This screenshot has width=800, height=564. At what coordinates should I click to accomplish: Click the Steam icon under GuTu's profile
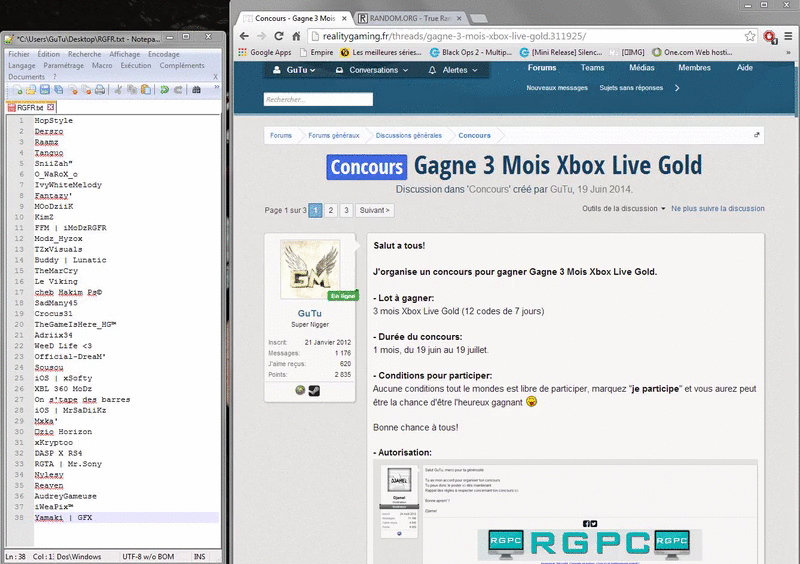(x=314, y=390)
